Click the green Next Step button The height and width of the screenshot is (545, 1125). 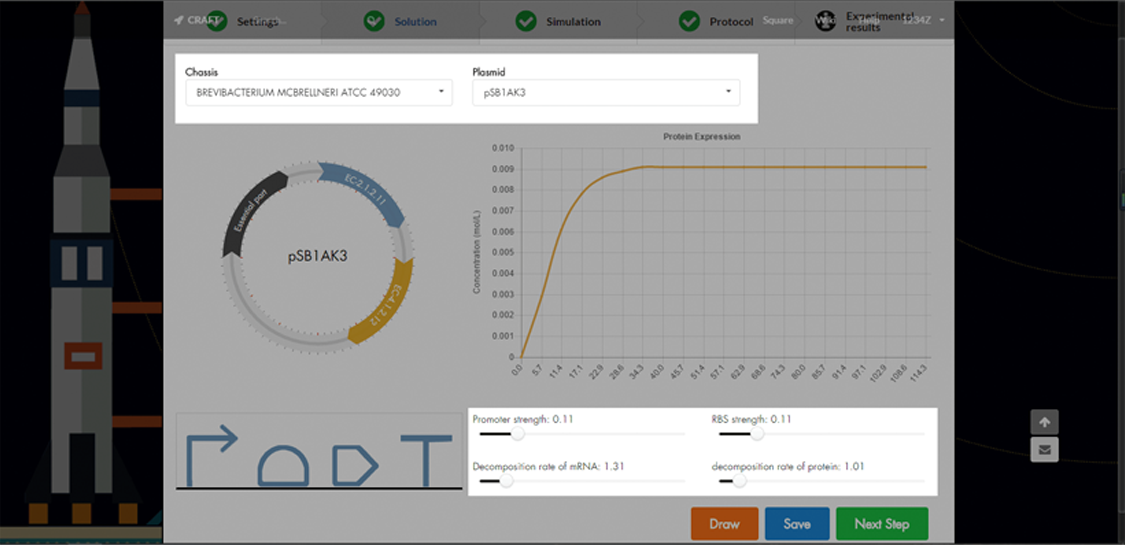click(881, 524)
